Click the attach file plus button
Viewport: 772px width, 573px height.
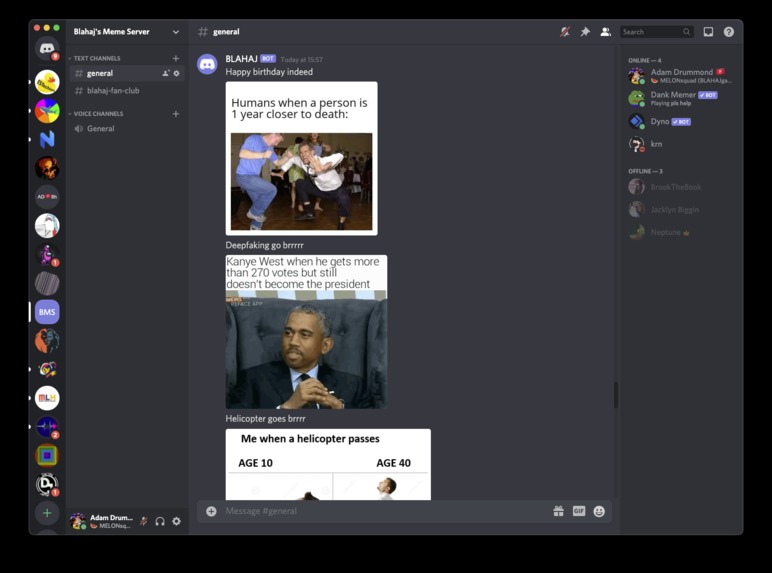(x=211, y=511)
